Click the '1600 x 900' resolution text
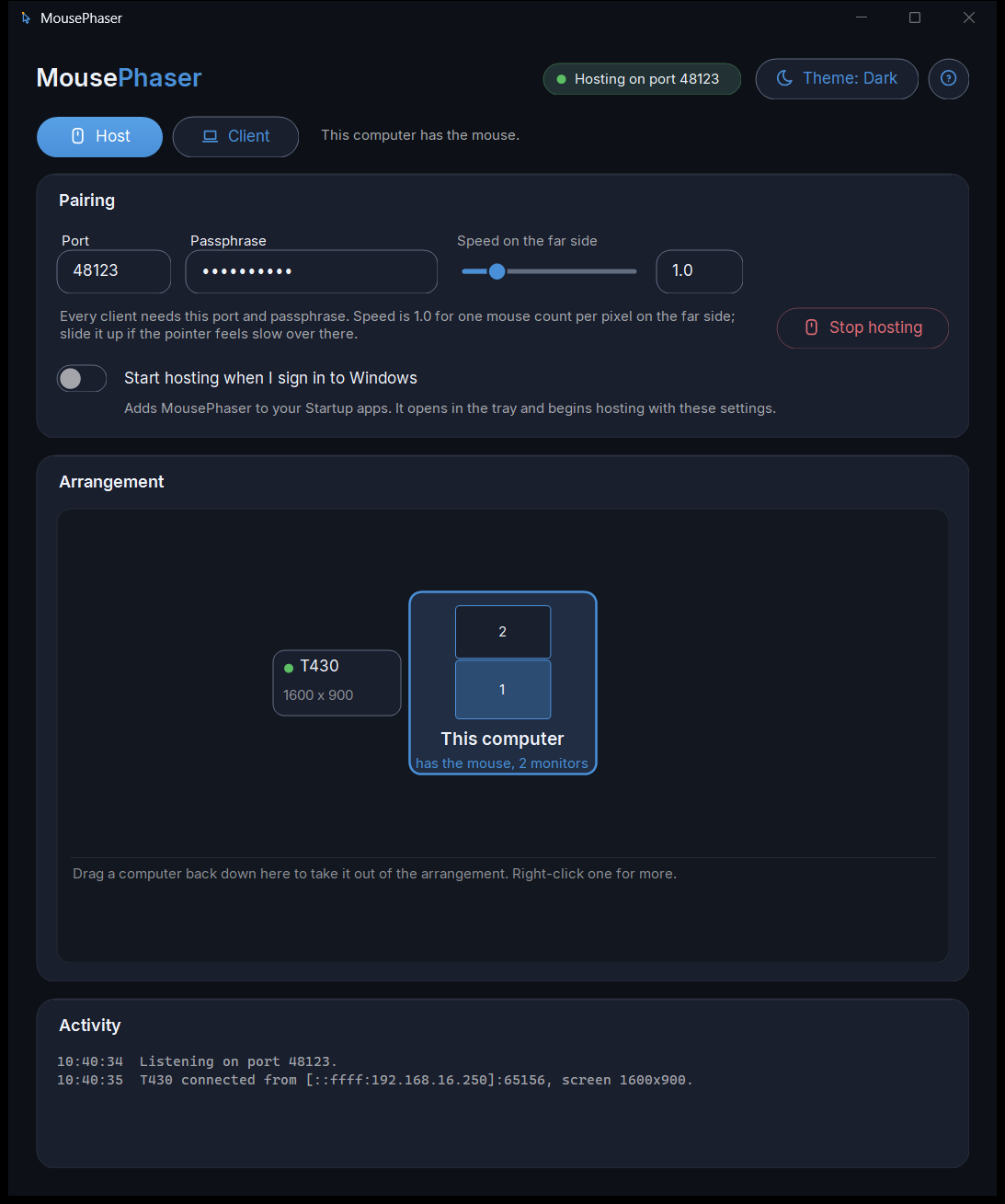The image size is (1005, 1204). tap(318, 695)
